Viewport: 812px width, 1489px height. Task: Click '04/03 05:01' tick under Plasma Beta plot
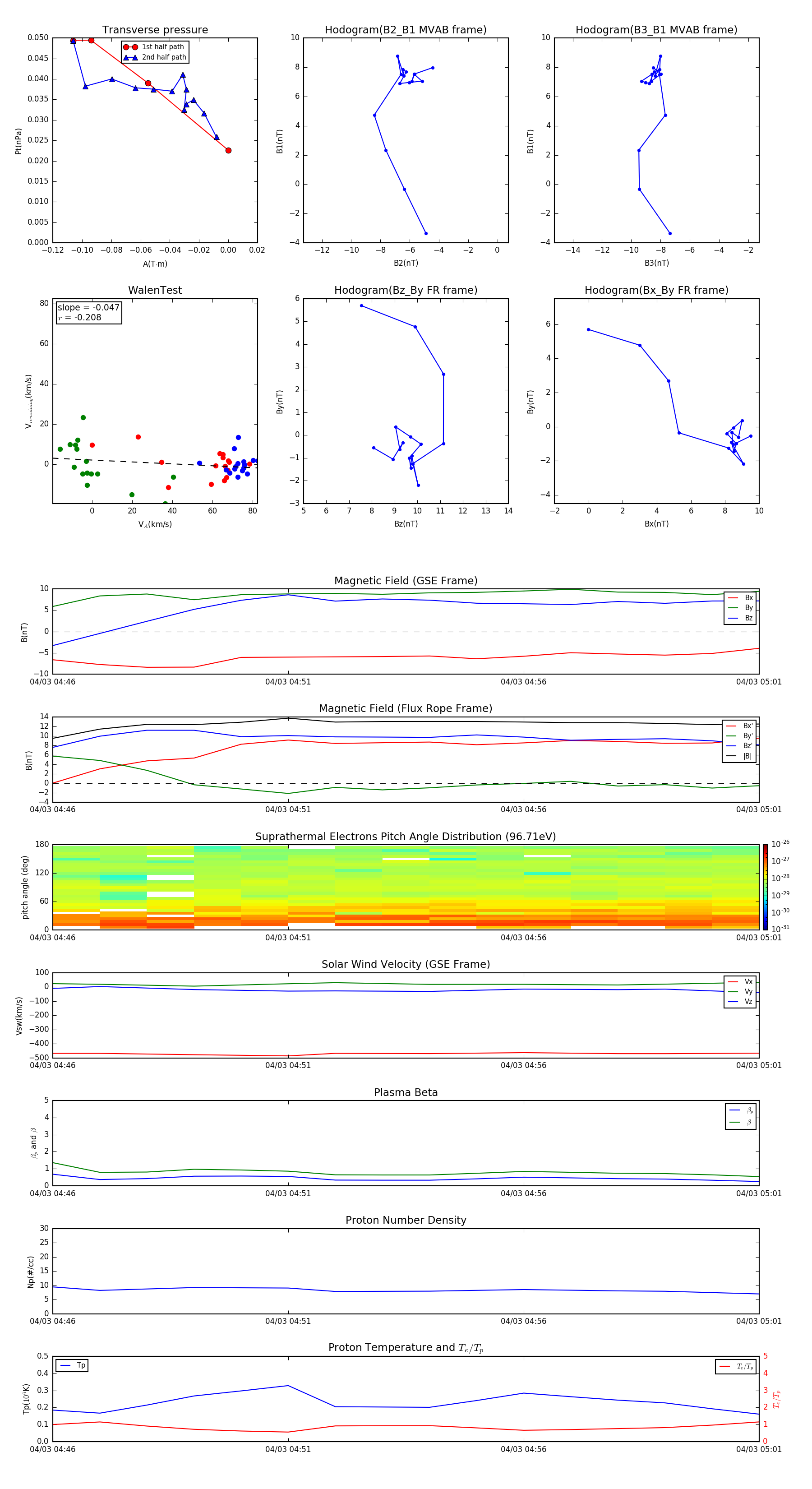tap(759, 1193)
